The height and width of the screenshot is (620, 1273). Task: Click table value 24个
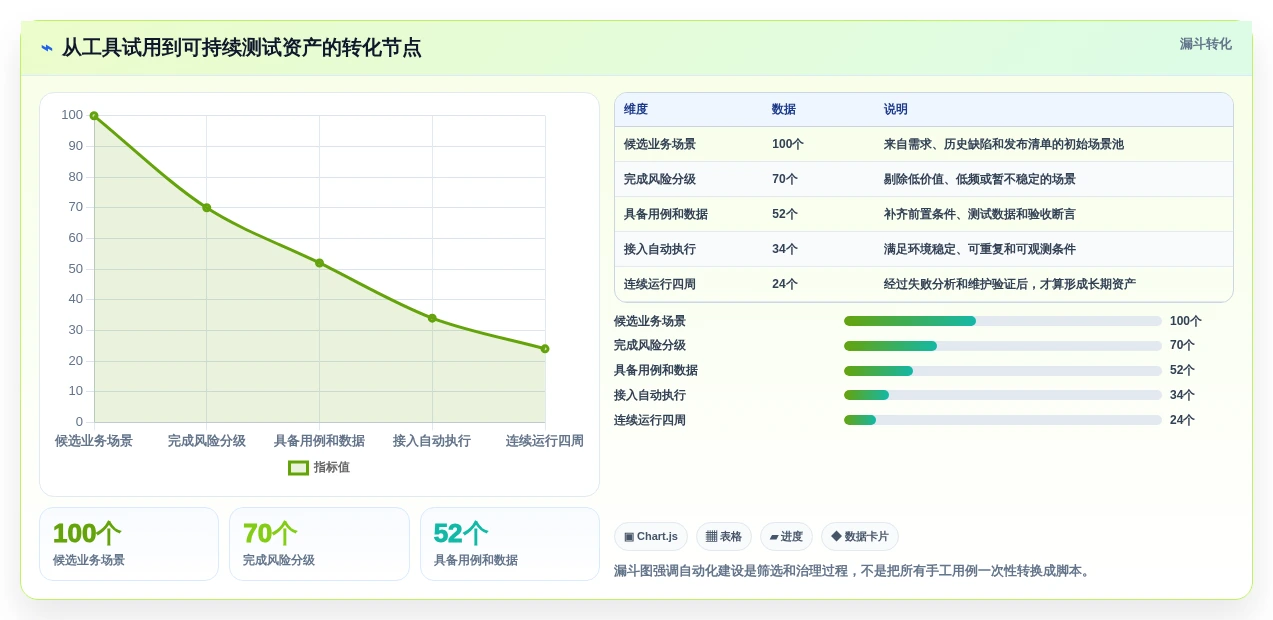pyautogui.click(x=785, y=284)
